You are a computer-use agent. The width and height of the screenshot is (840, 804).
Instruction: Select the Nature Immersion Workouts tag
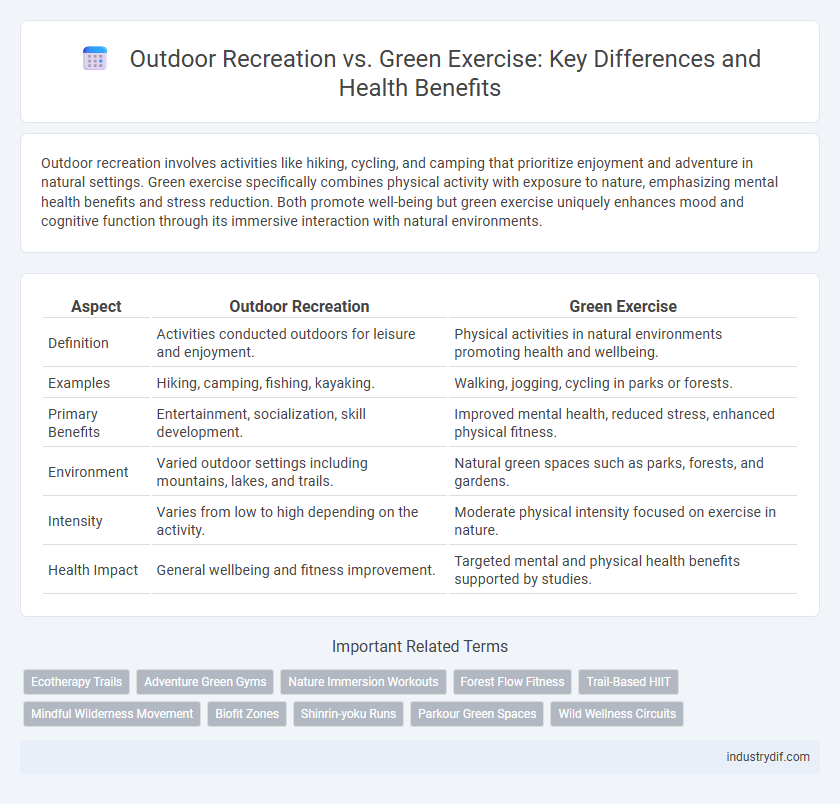[x=363, y=682]
